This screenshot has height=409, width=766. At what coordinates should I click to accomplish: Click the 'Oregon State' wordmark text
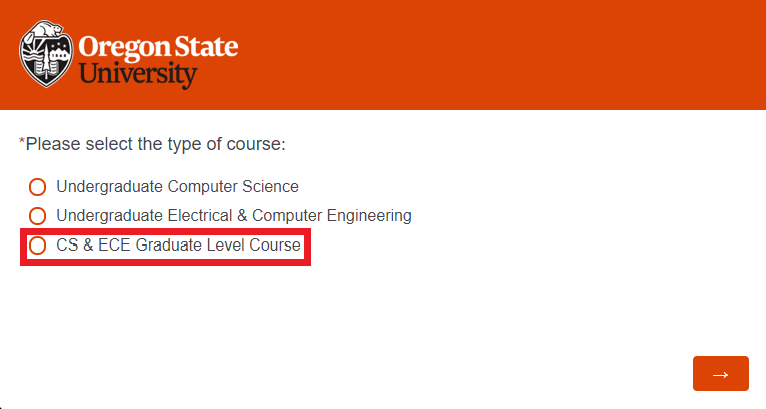(158, 47)
